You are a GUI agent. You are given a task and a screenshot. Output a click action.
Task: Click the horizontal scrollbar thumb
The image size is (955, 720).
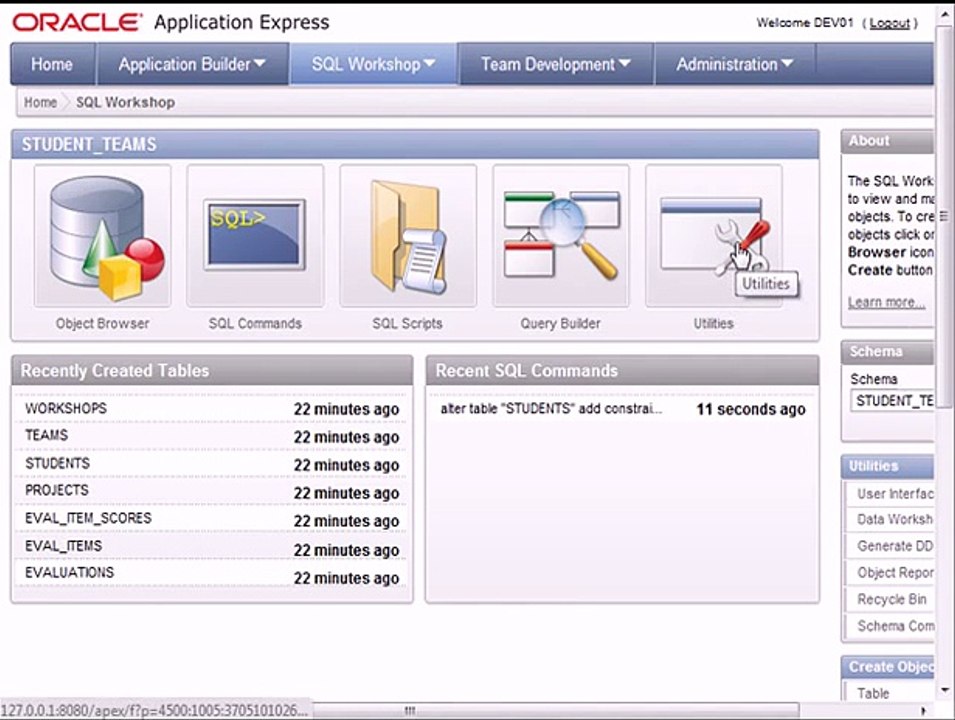coord(555,710)
